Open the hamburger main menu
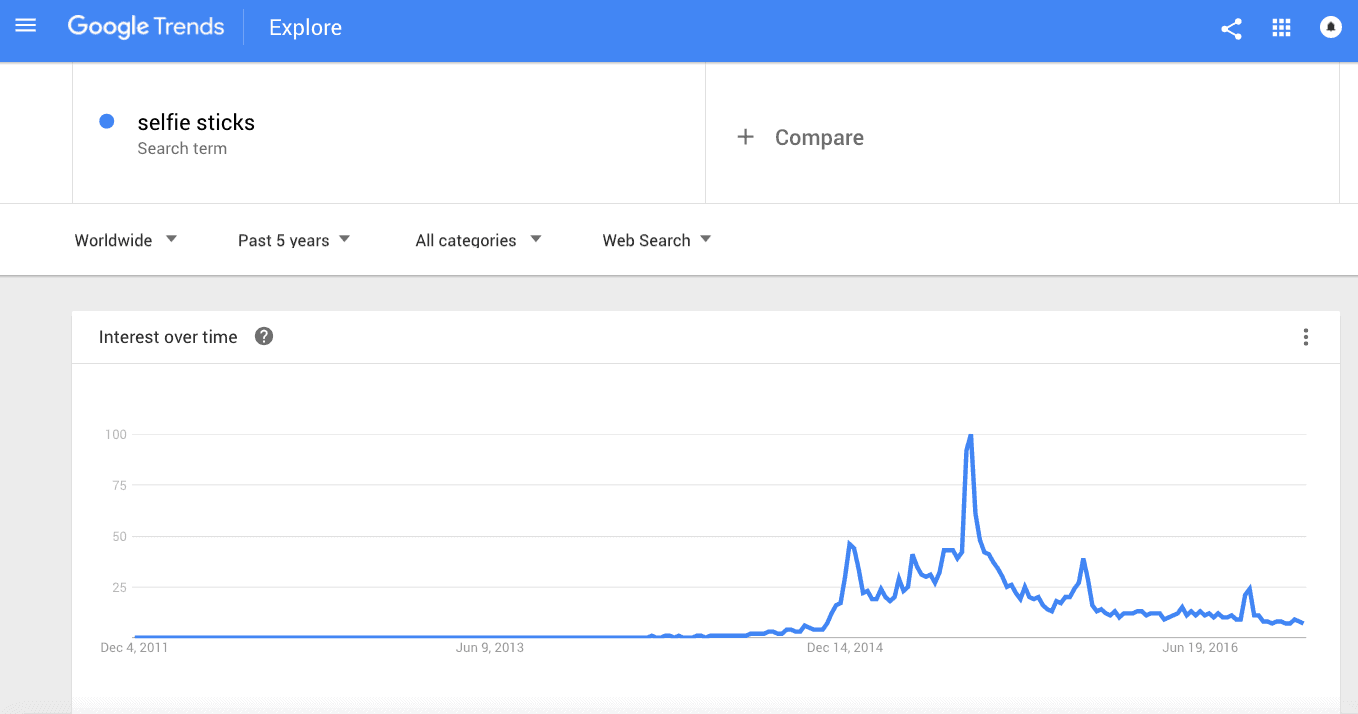The height and width of the screenshot is (714, 1358). tap(26, 27)
